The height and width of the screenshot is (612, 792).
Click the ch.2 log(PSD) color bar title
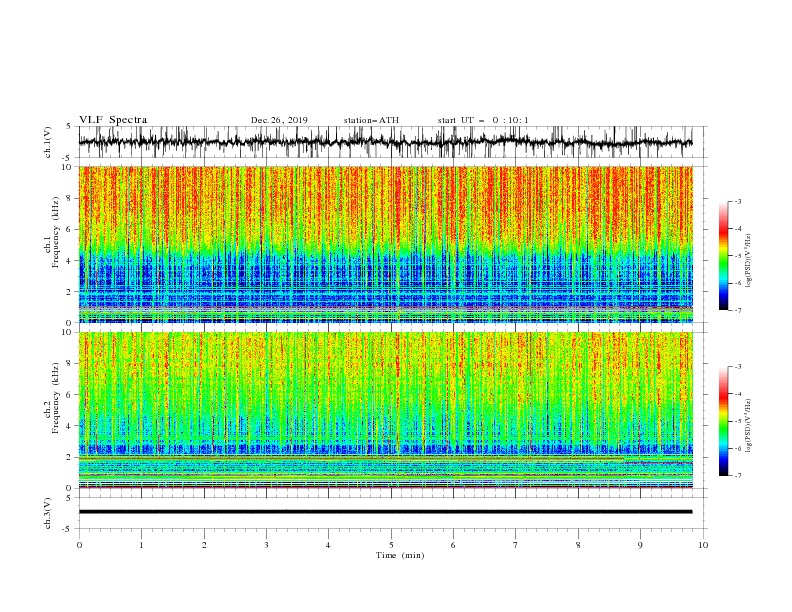tap(748, 425)
